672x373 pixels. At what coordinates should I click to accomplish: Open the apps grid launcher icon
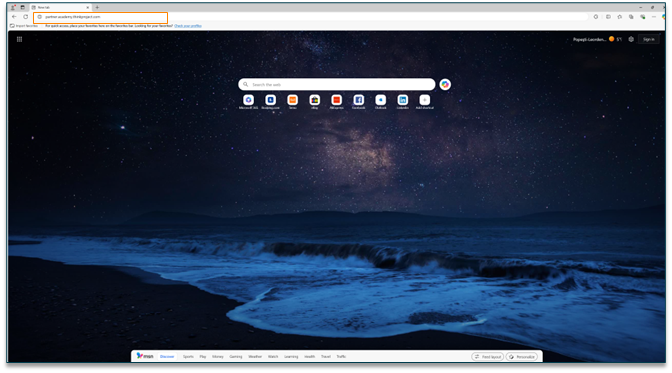(19, 39)
